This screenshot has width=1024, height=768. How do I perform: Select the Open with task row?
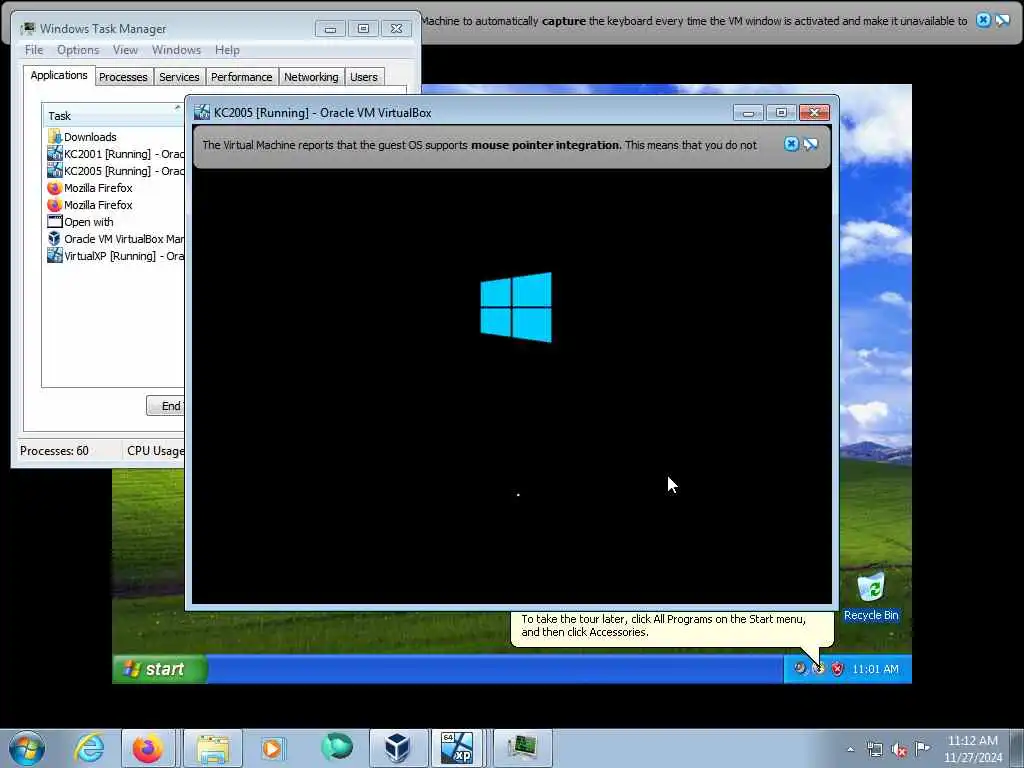(x=115, y=221)
